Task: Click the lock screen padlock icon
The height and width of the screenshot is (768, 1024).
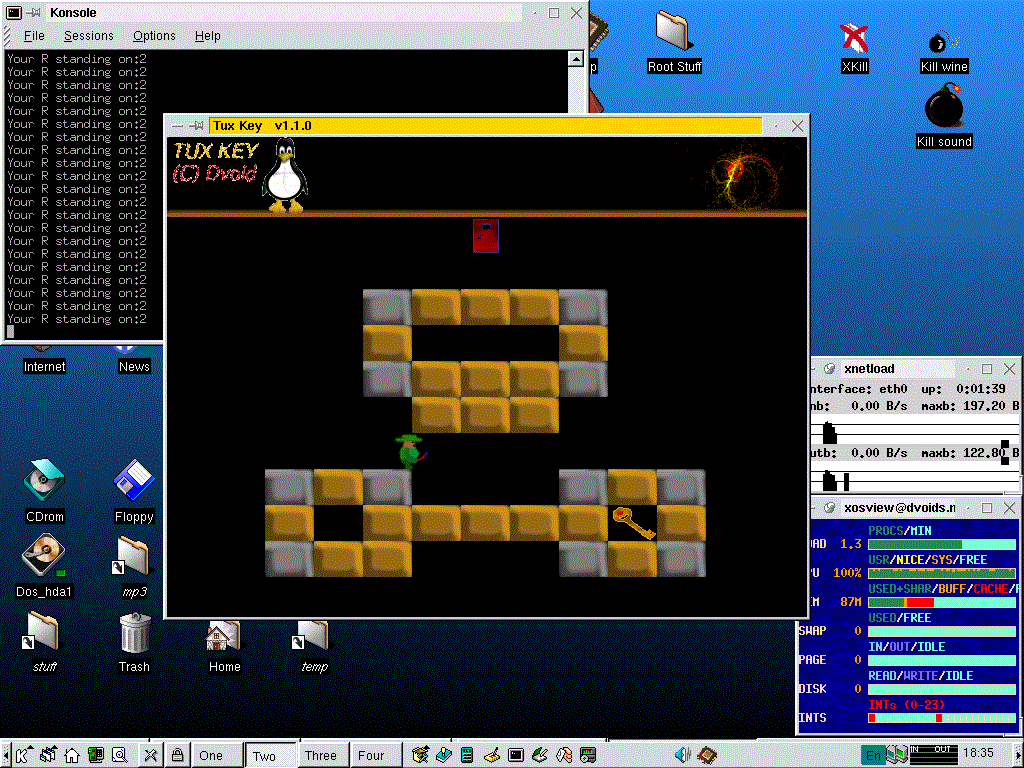Action: 177,755
